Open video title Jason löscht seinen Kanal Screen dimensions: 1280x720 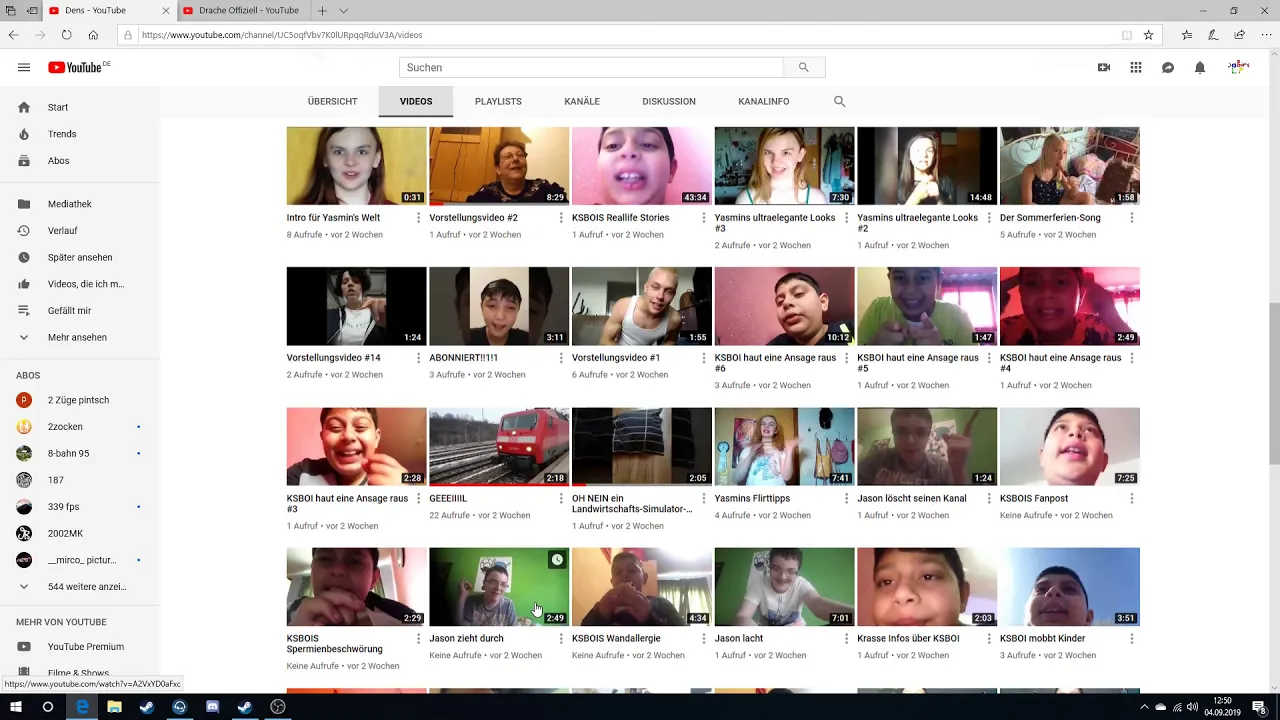[x=912, y=498]
